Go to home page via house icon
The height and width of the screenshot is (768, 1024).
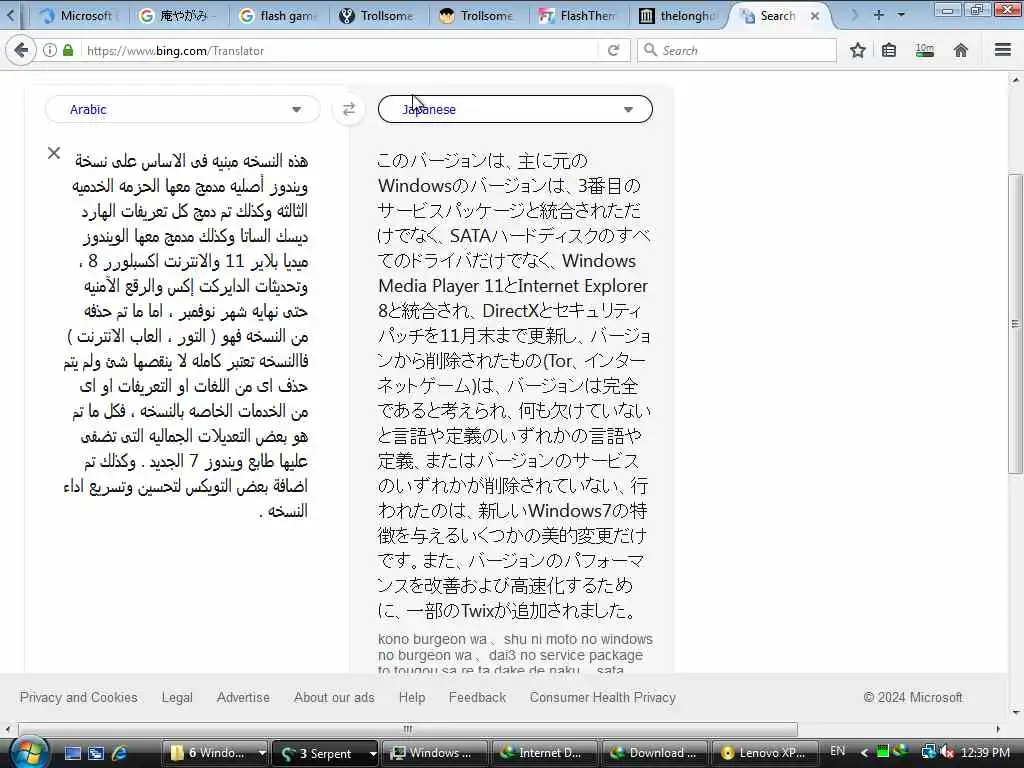tap(961, 50)
